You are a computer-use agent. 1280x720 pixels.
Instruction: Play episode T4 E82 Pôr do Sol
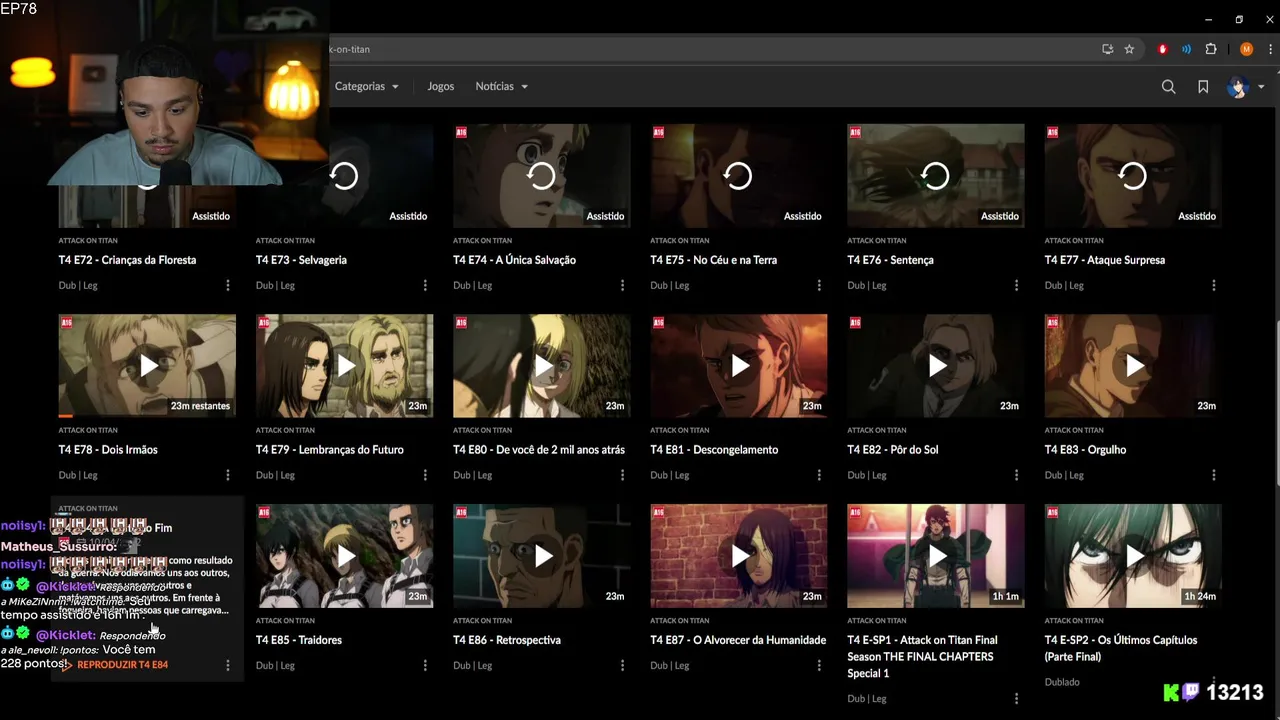coord(936,366)
